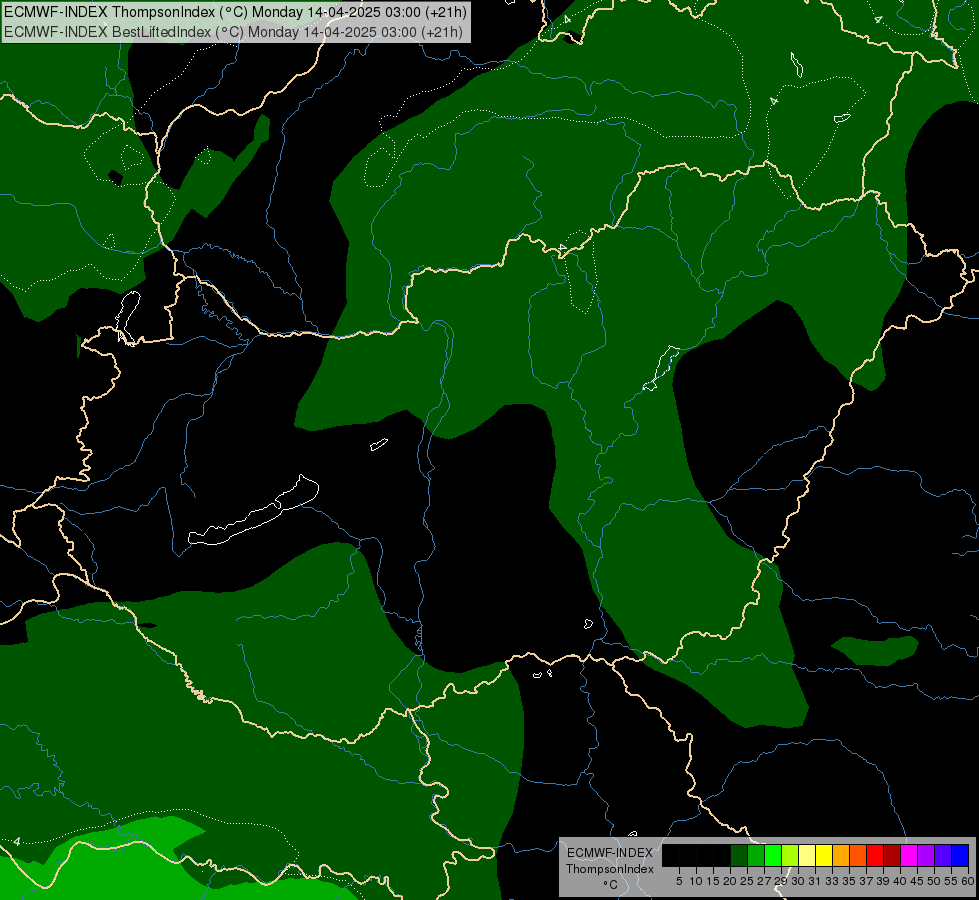
Task: Click the legend tick value 10
Action: (696, 881)
